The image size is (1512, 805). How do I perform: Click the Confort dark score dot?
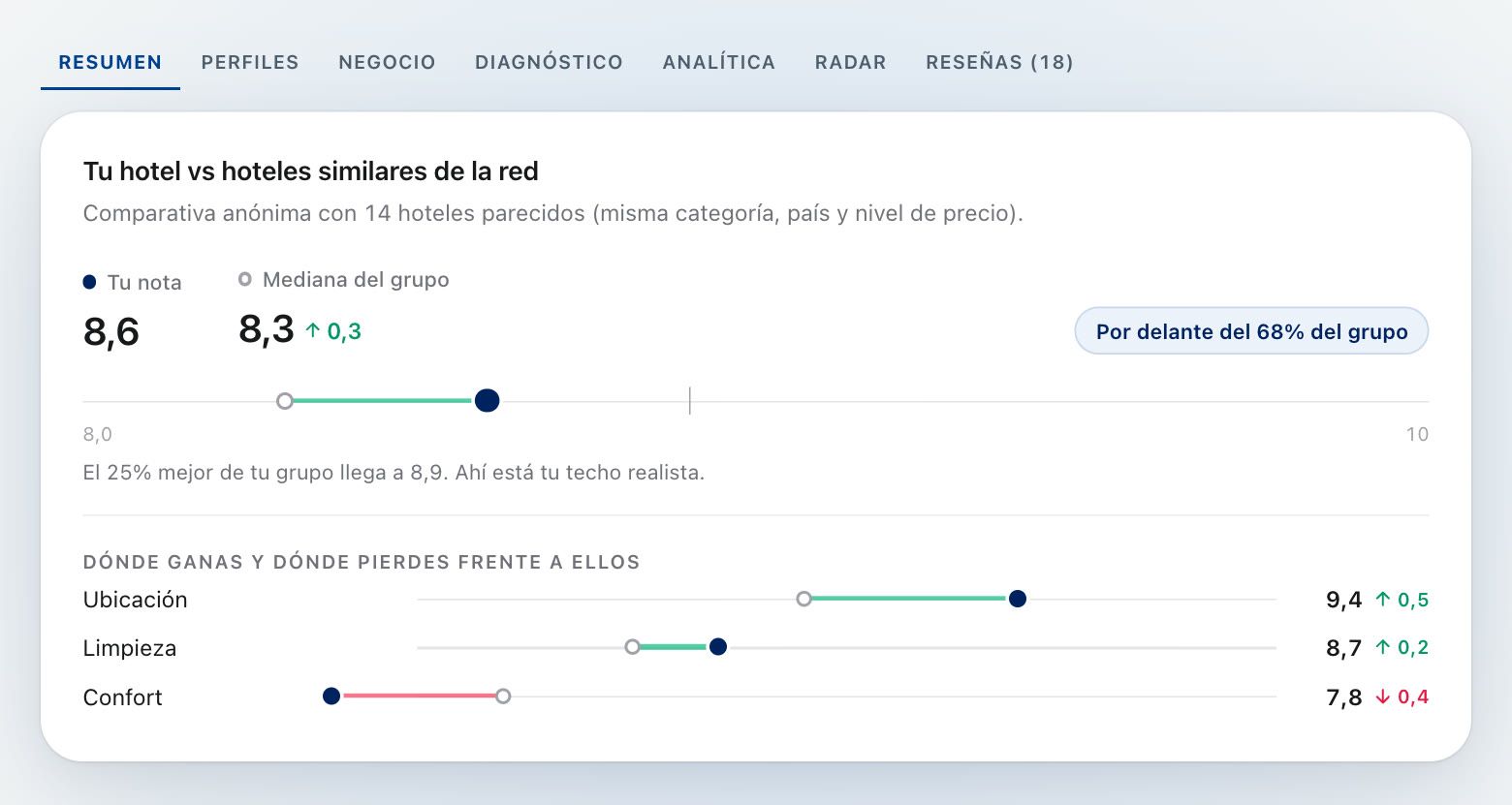pyautogui.click(x=331, y=696)
